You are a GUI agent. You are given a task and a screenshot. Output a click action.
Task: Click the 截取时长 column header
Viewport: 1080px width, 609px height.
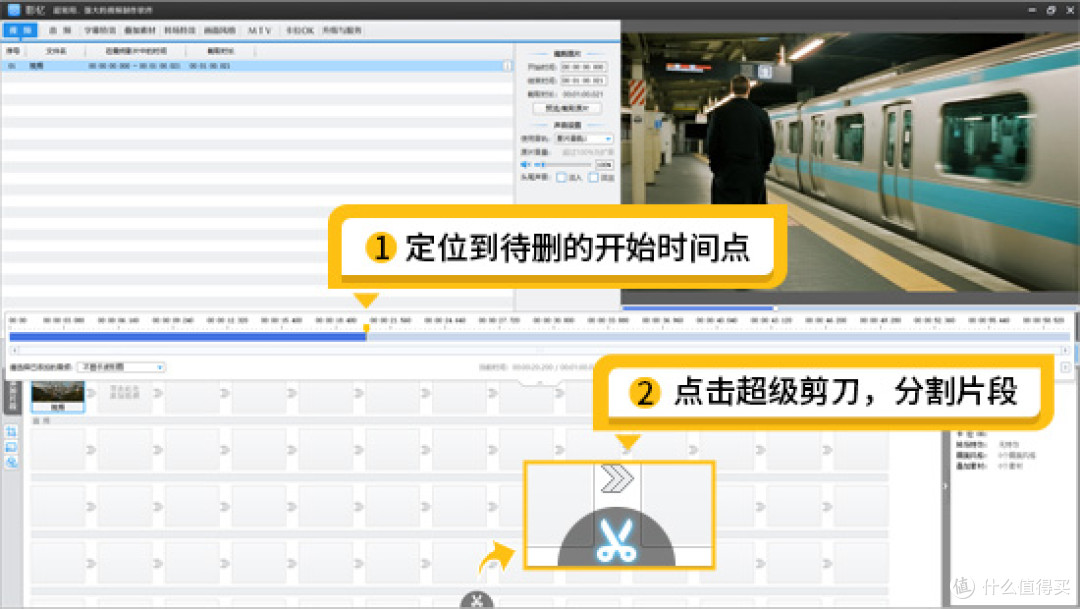click(220, 51)
